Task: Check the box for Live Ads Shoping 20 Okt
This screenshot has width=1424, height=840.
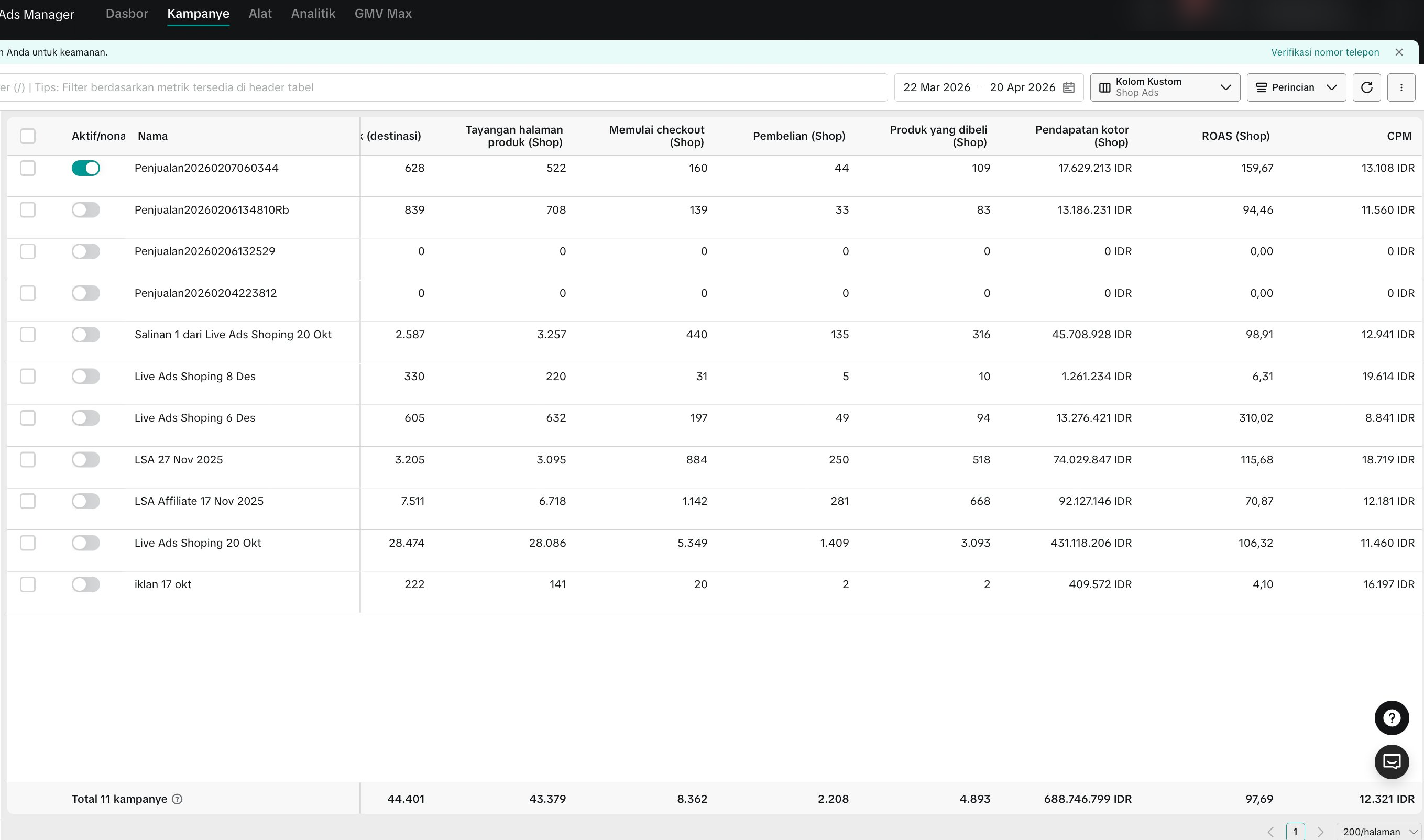Action: tap(28, 543)
